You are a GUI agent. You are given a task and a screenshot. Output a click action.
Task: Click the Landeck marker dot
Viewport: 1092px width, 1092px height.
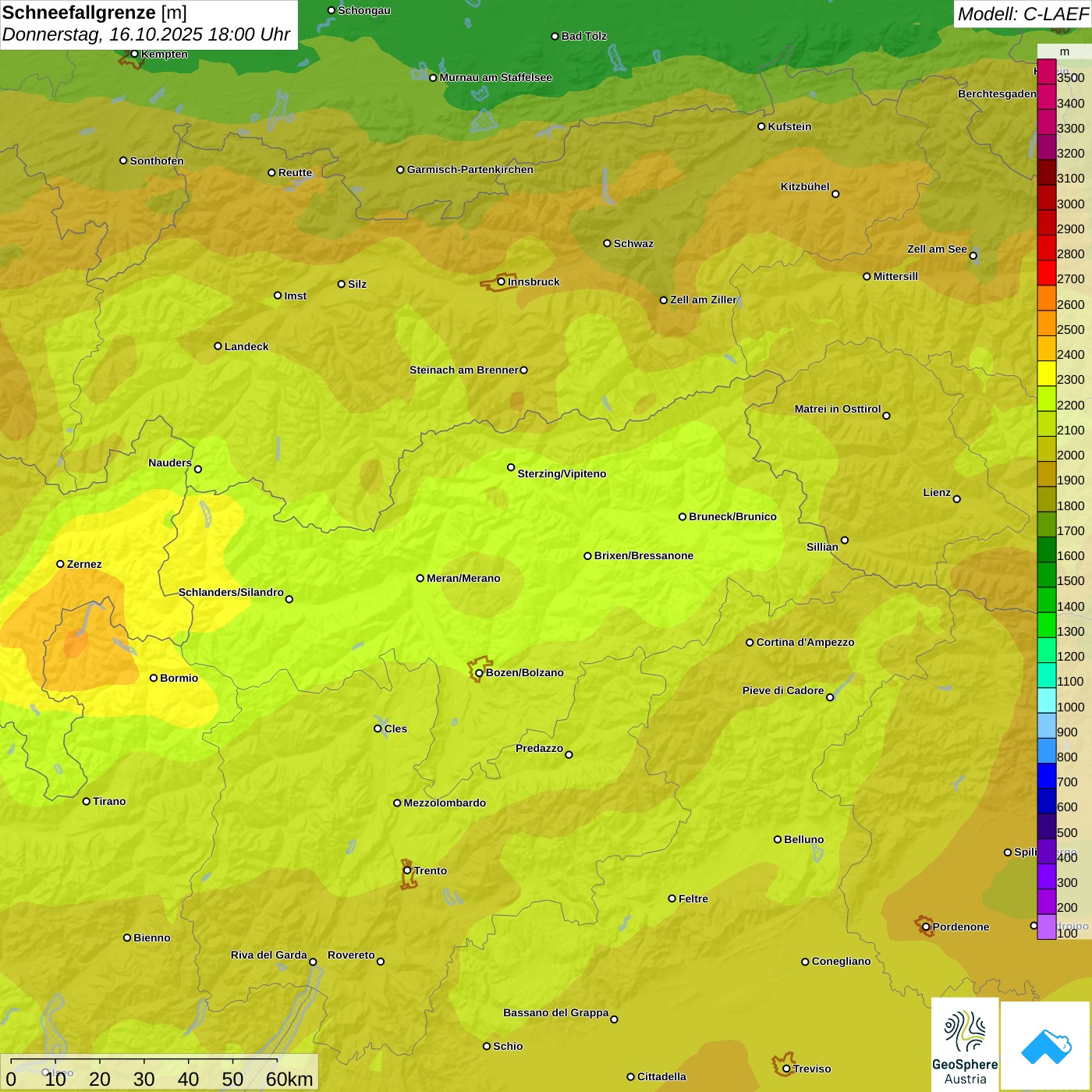[218, 346]
